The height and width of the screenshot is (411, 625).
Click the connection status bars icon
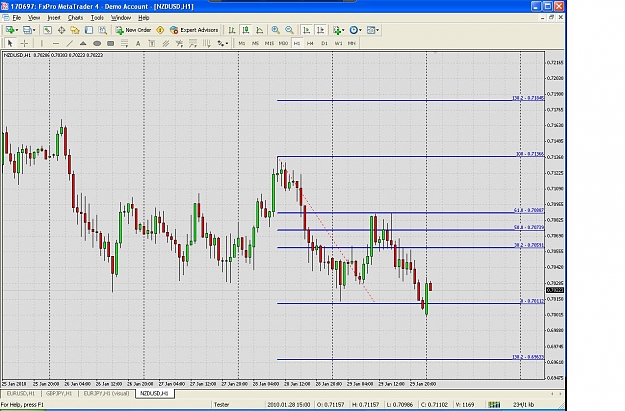click(x=494, y=405)
